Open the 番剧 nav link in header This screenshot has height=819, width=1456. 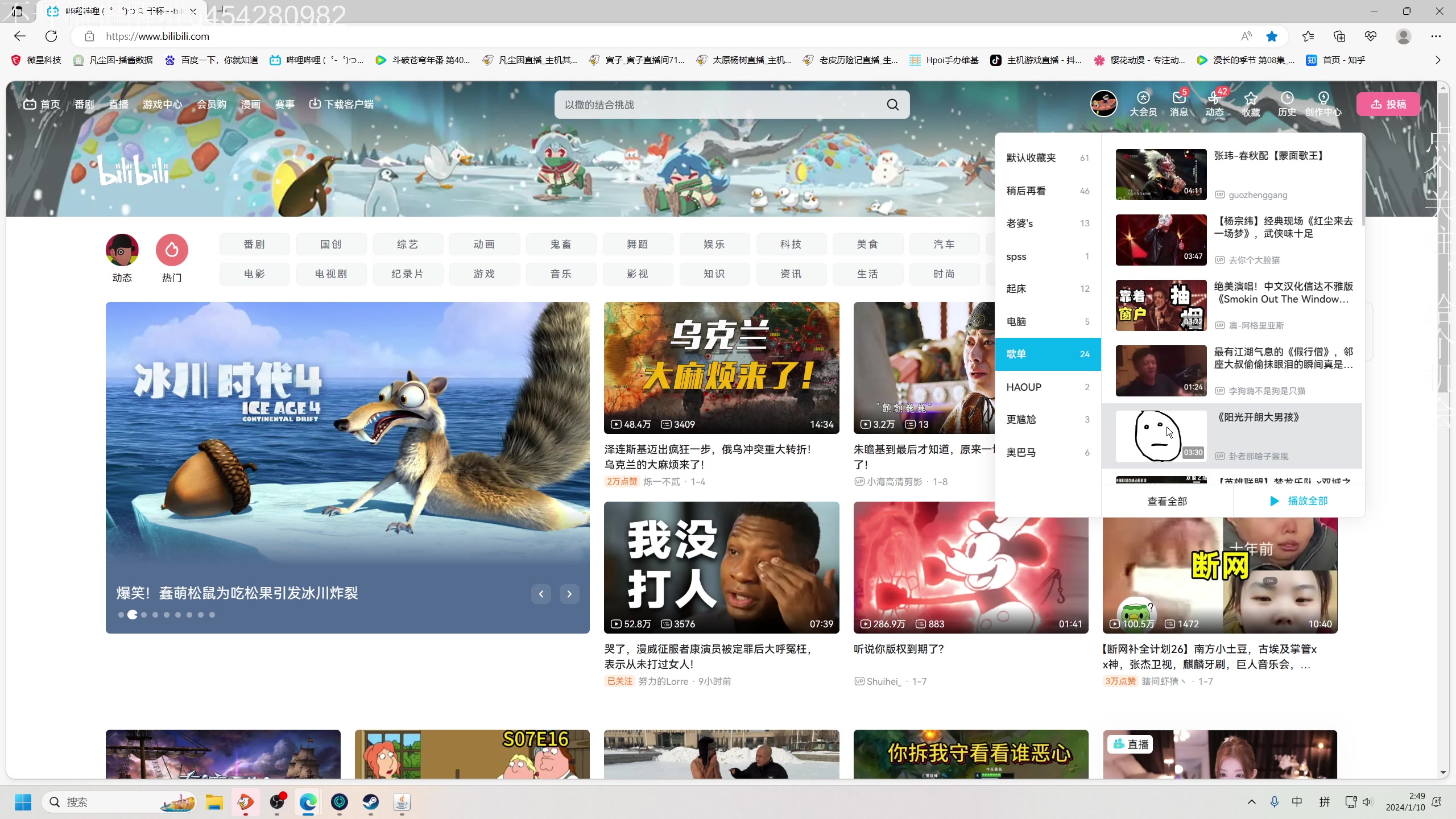pos(84,105)
